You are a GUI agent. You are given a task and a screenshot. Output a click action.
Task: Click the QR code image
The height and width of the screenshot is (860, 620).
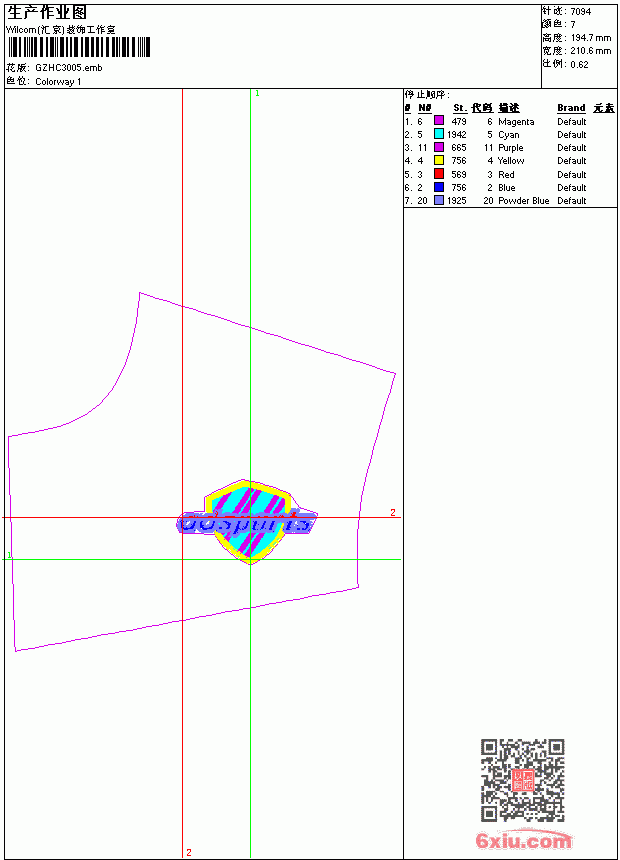coord(523,780)
